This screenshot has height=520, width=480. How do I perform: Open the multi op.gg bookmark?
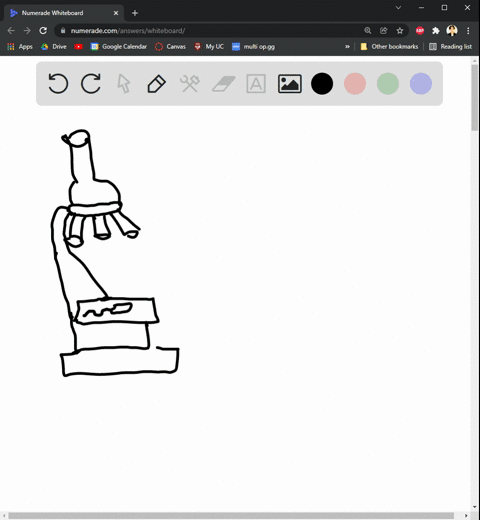click(253, 47)
